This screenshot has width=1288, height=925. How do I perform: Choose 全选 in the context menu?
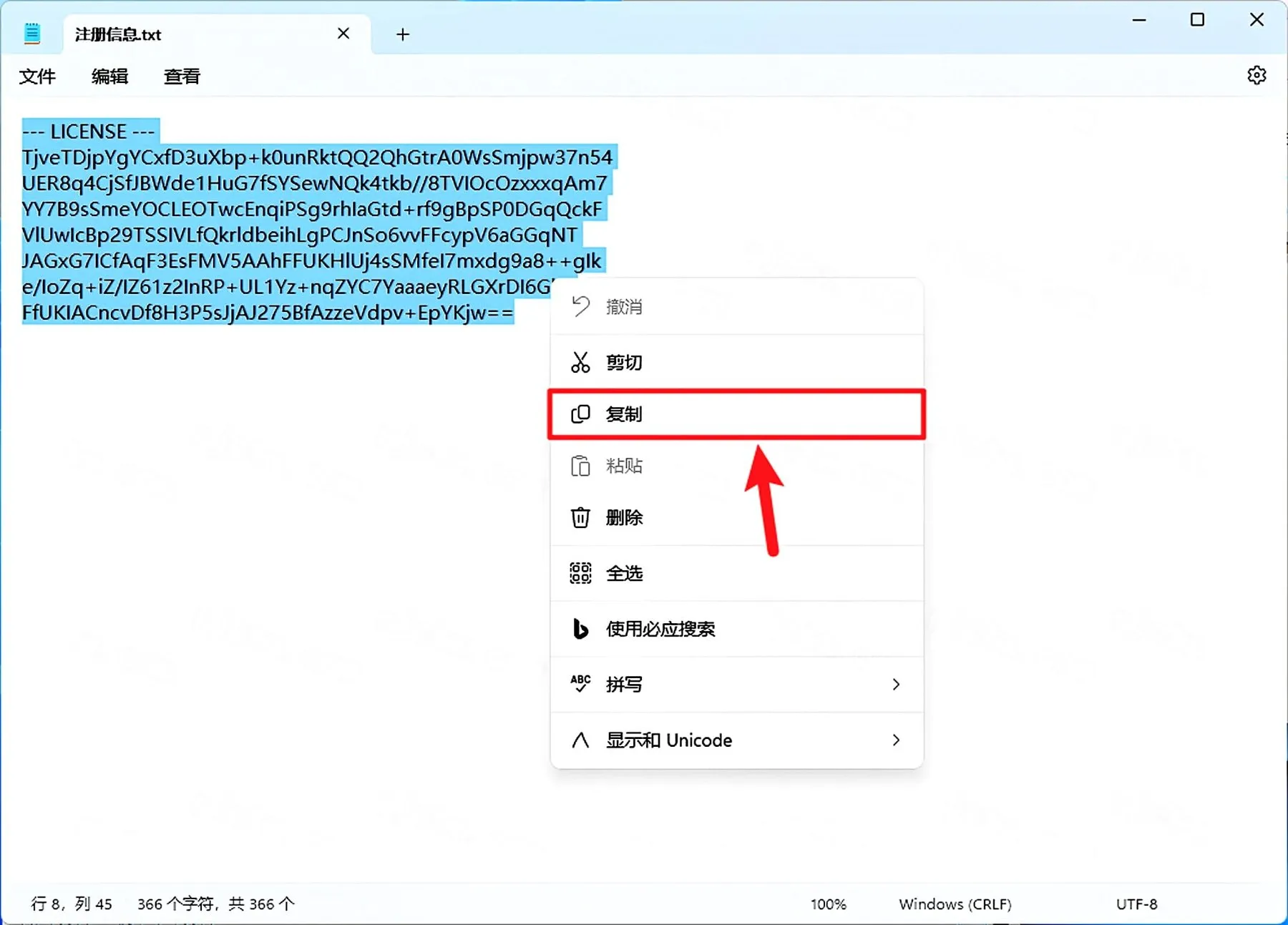pyautogui.click(x=736, y=573)
